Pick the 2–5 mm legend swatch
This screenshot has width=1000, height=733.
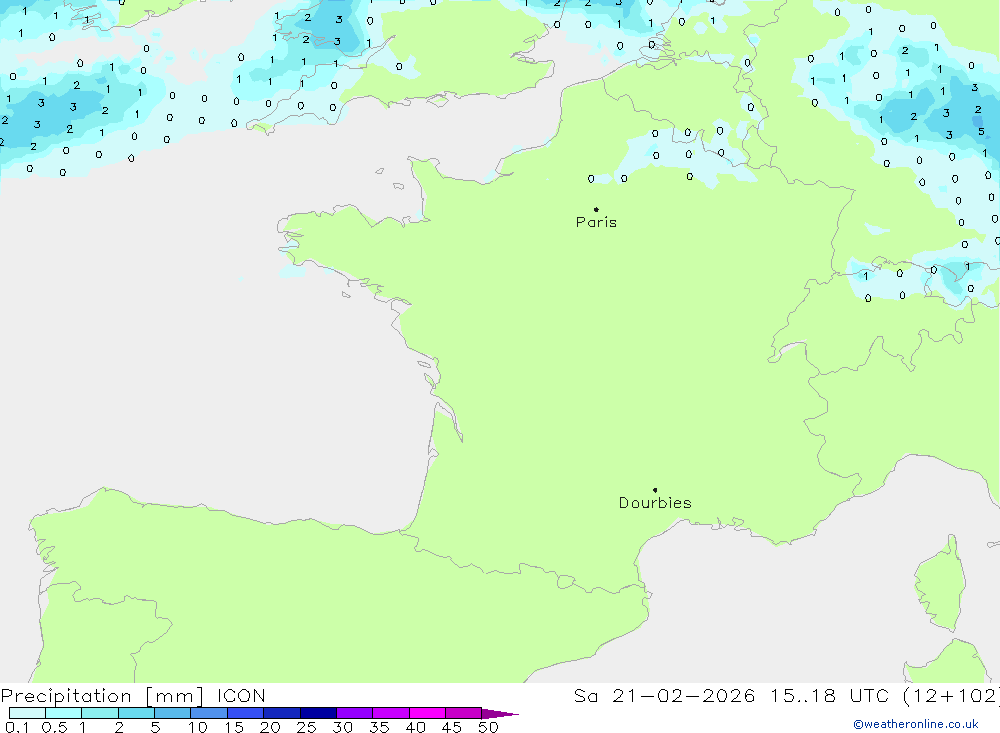click(x=136, y=713)
